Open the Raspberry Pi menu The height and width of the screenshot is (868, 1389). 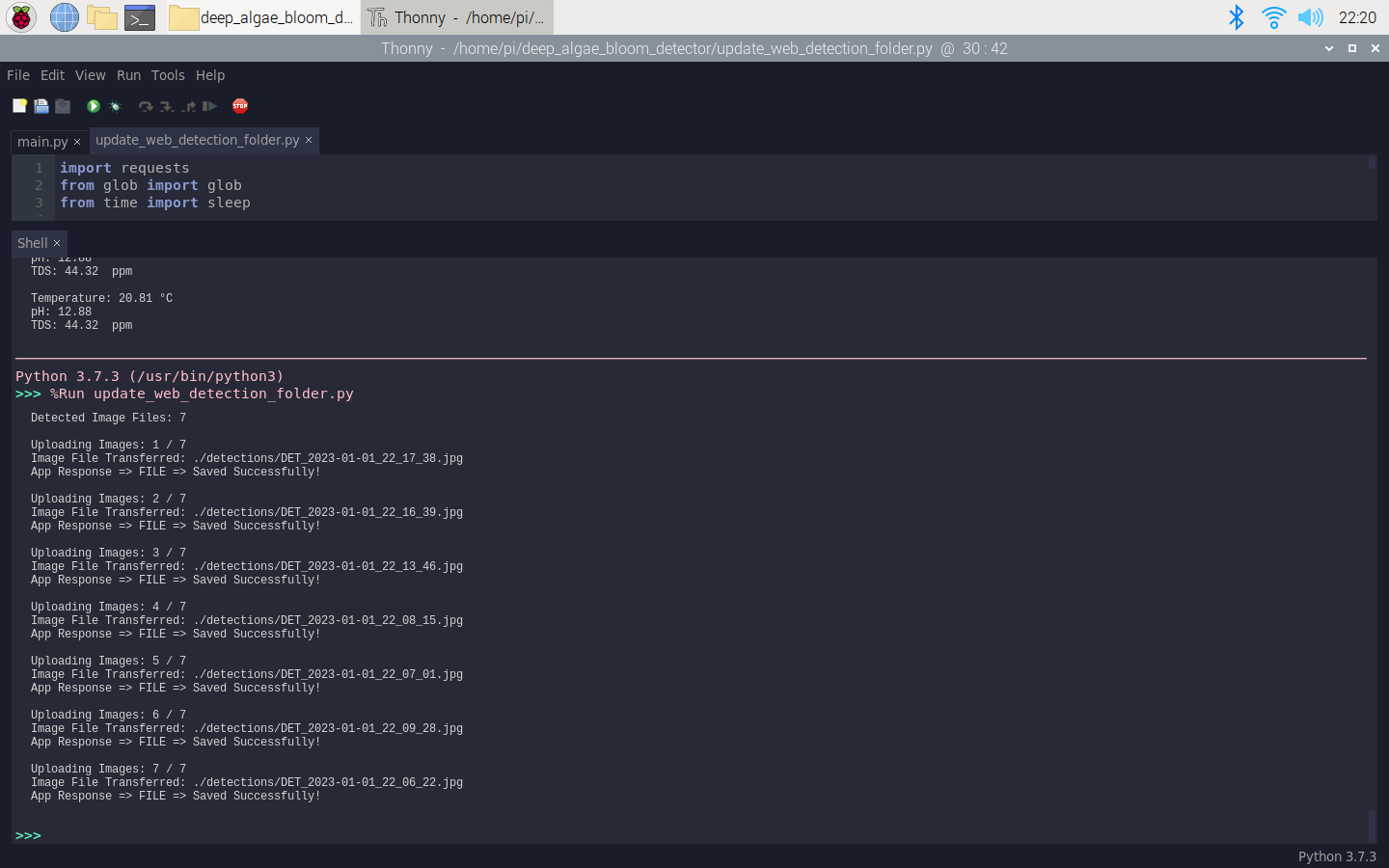(x=20, y=17)
